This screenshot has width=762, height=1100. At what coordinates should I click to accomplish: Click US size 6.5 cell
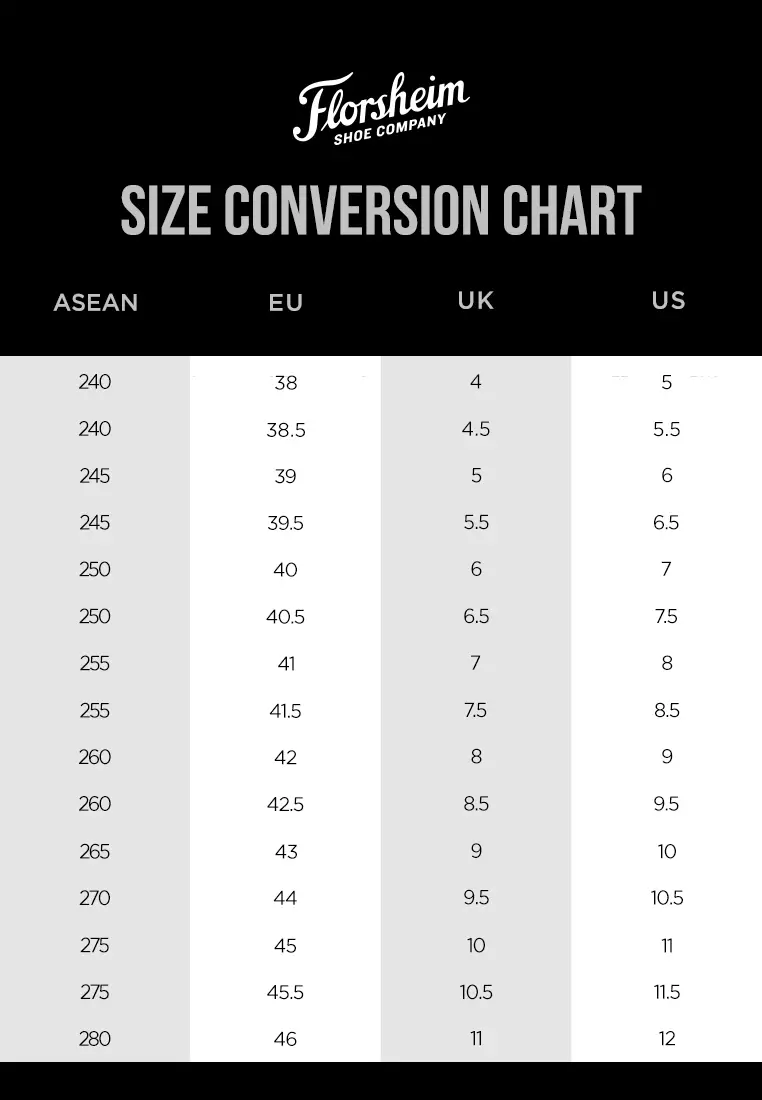(x=667, y=523)
